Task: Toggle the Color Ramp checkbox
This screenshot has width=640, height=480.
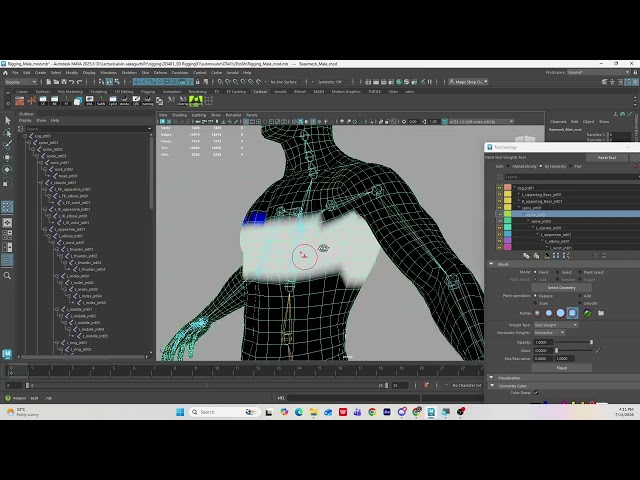Action: [x=536, y=393]
